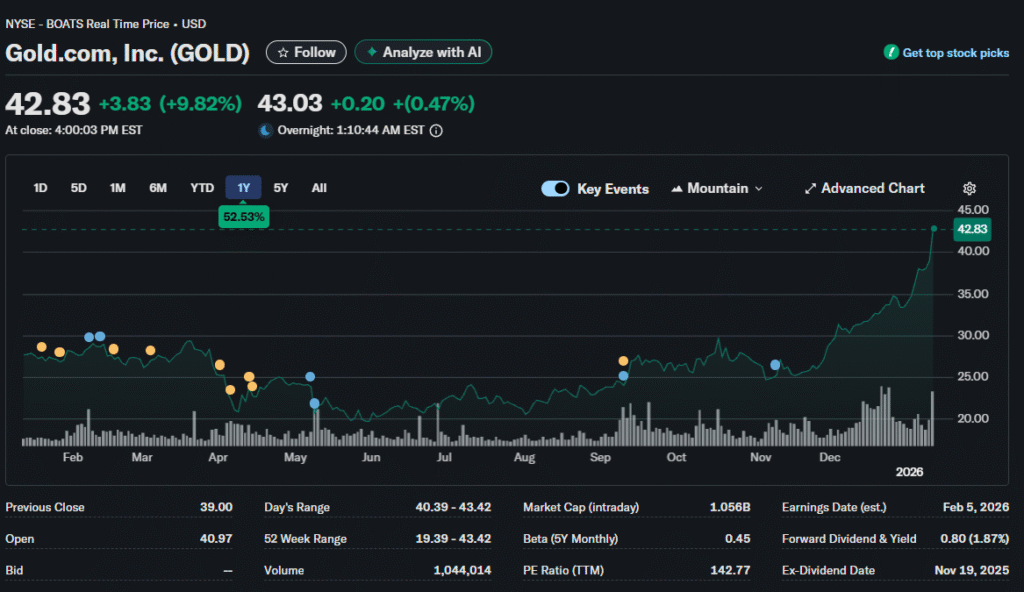The width and height of the screenshot is (1024, 592).
Task: Click the Get top stock picks icon
Action: coord(891,53)
